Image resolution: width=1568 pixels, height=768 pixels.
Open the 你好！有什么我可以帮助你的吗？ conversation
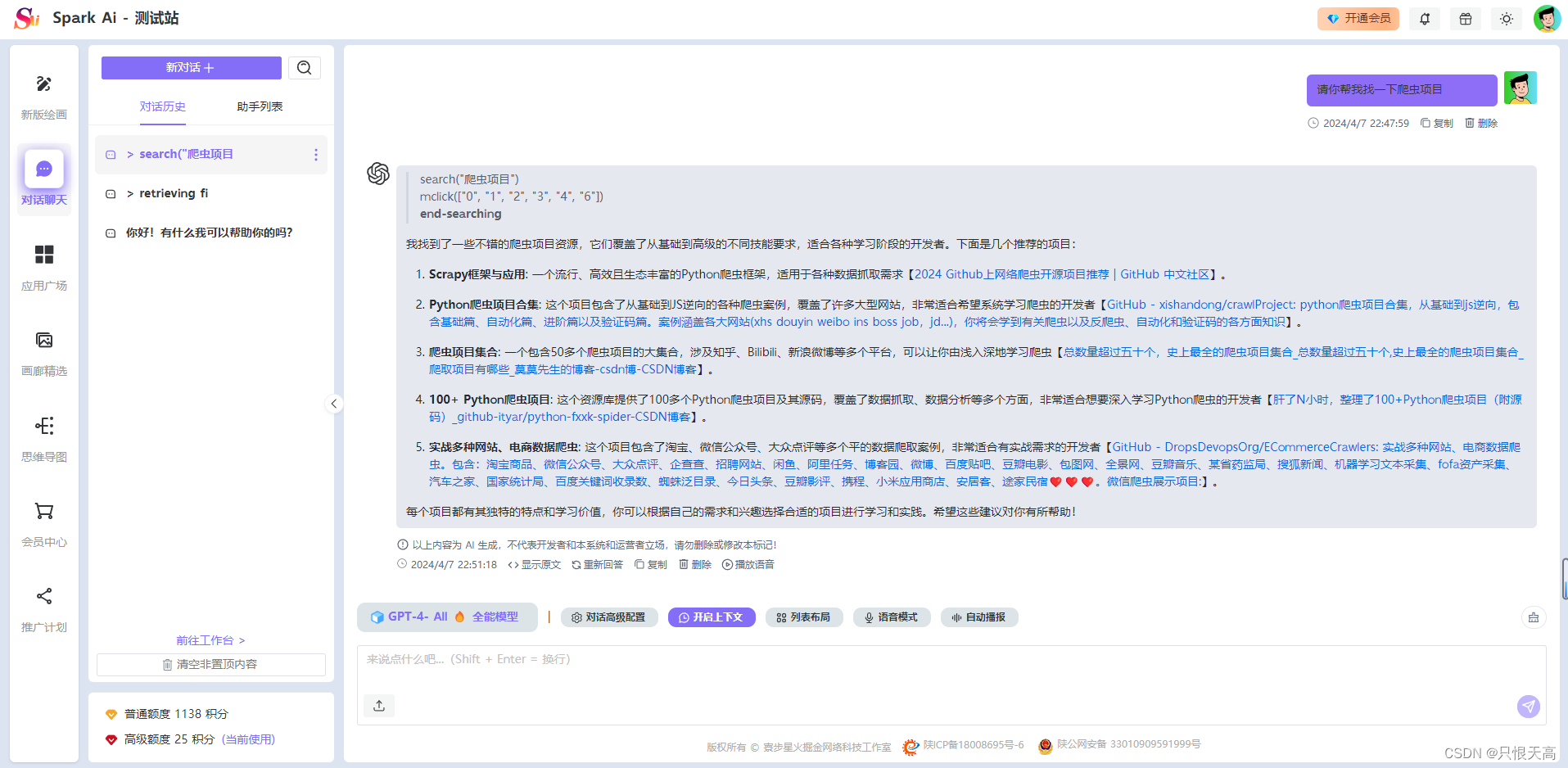click(210, 233)
